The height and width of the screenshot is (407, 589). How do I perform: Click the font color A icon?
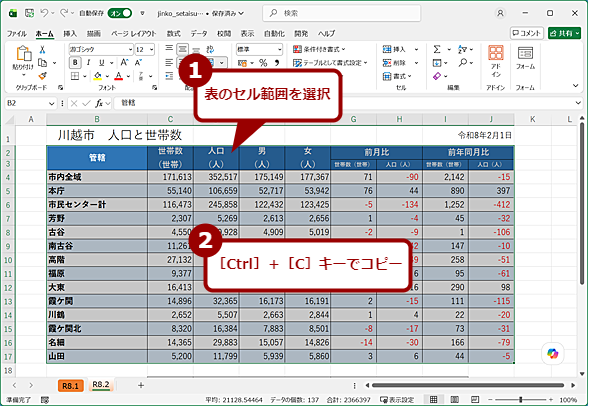pos(119,76)
